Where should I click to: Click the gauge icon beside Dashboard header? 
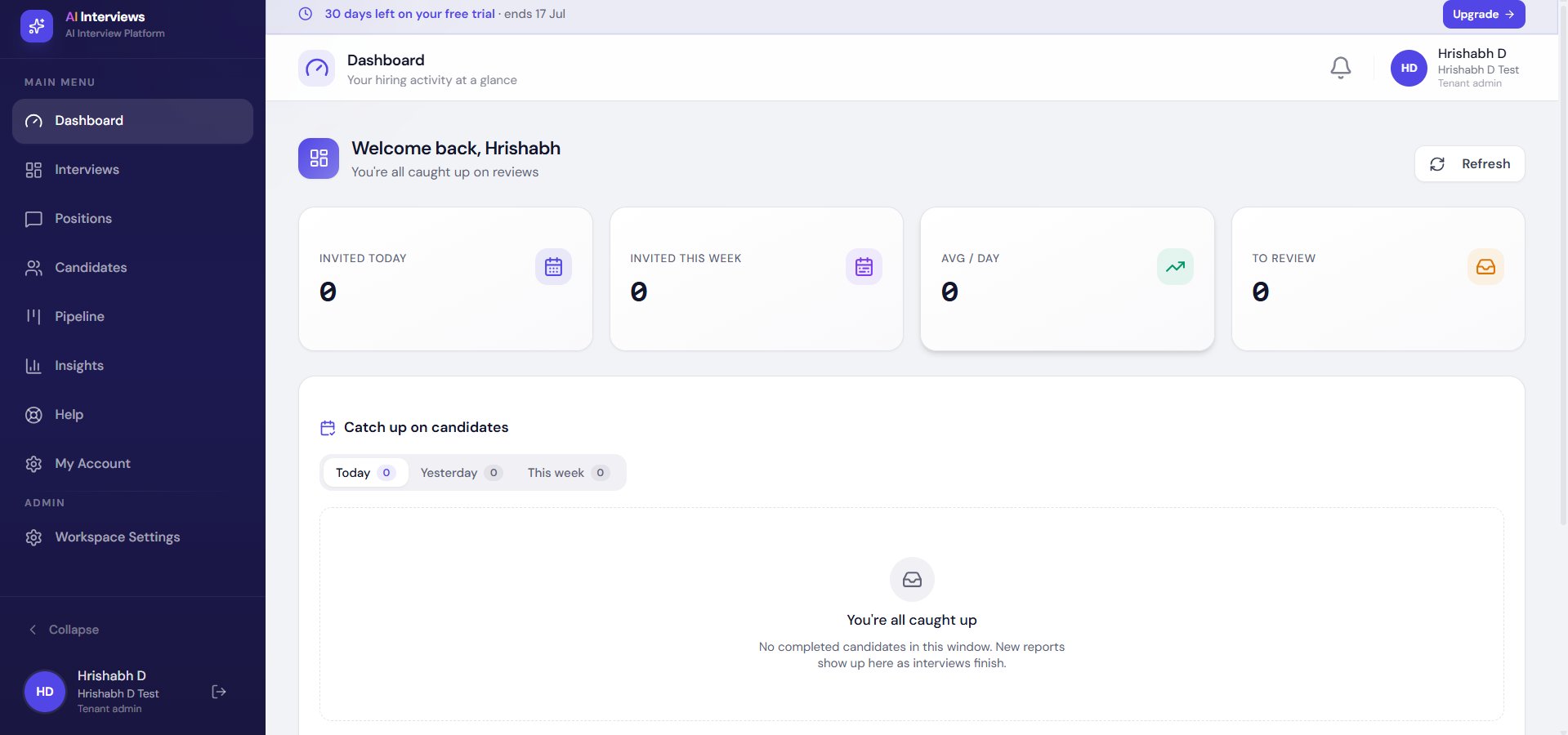click(x=316, y=69)
